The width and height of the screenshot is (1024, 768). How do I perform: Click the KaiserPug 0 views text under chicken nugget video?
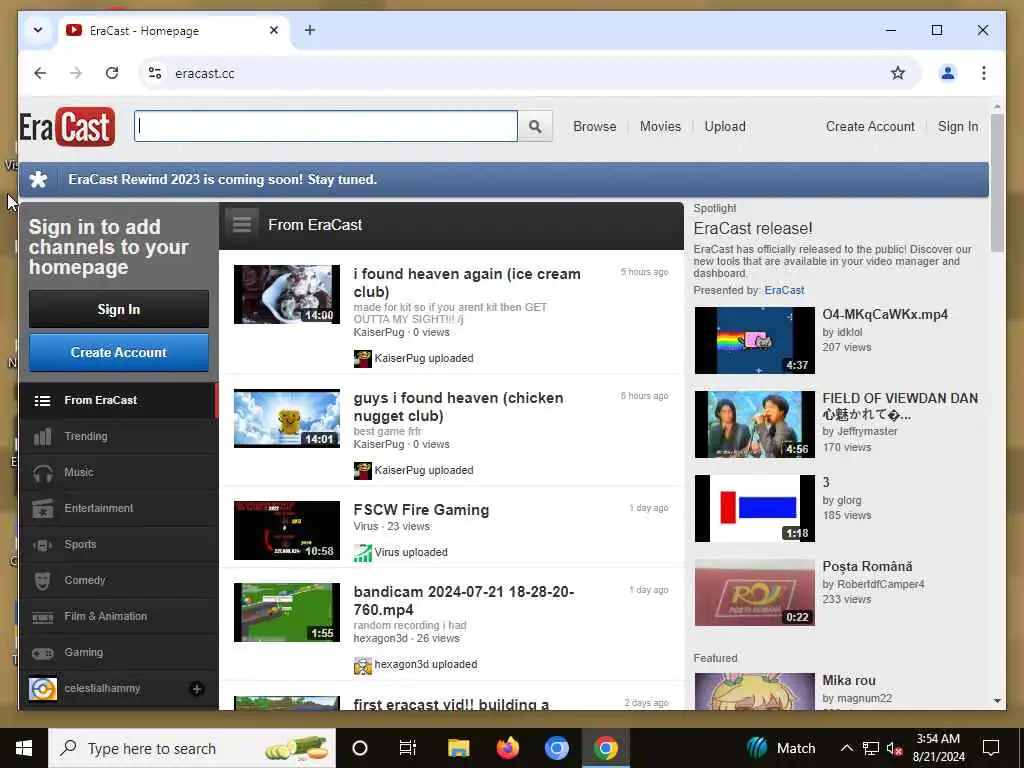[402, 445]
